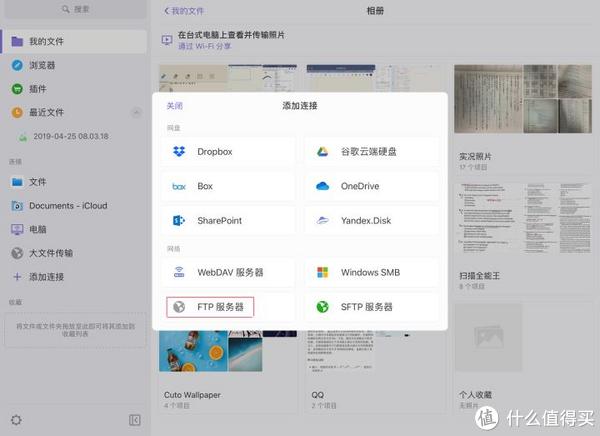The width and height of the screenshot is (600, 436).
Task: Click the Cuto Wallpaper album name label
Action: pyautogui.click(x=192, y=395)
